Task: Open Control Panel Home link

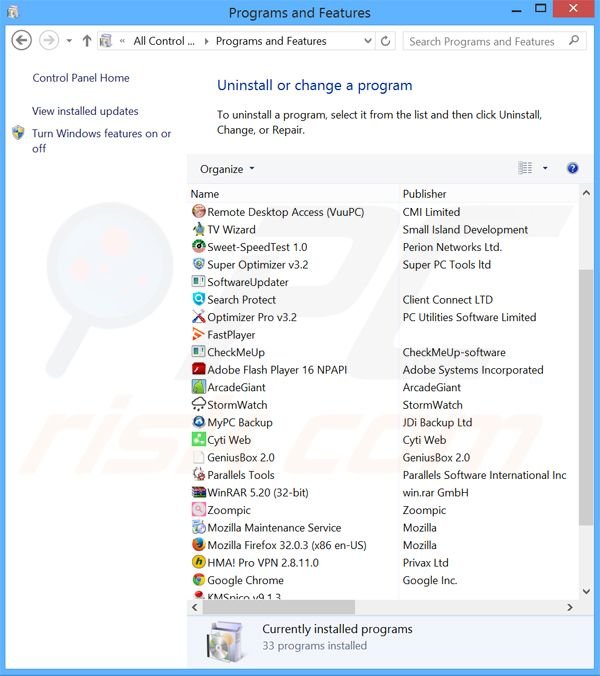Action: point(81,78)
